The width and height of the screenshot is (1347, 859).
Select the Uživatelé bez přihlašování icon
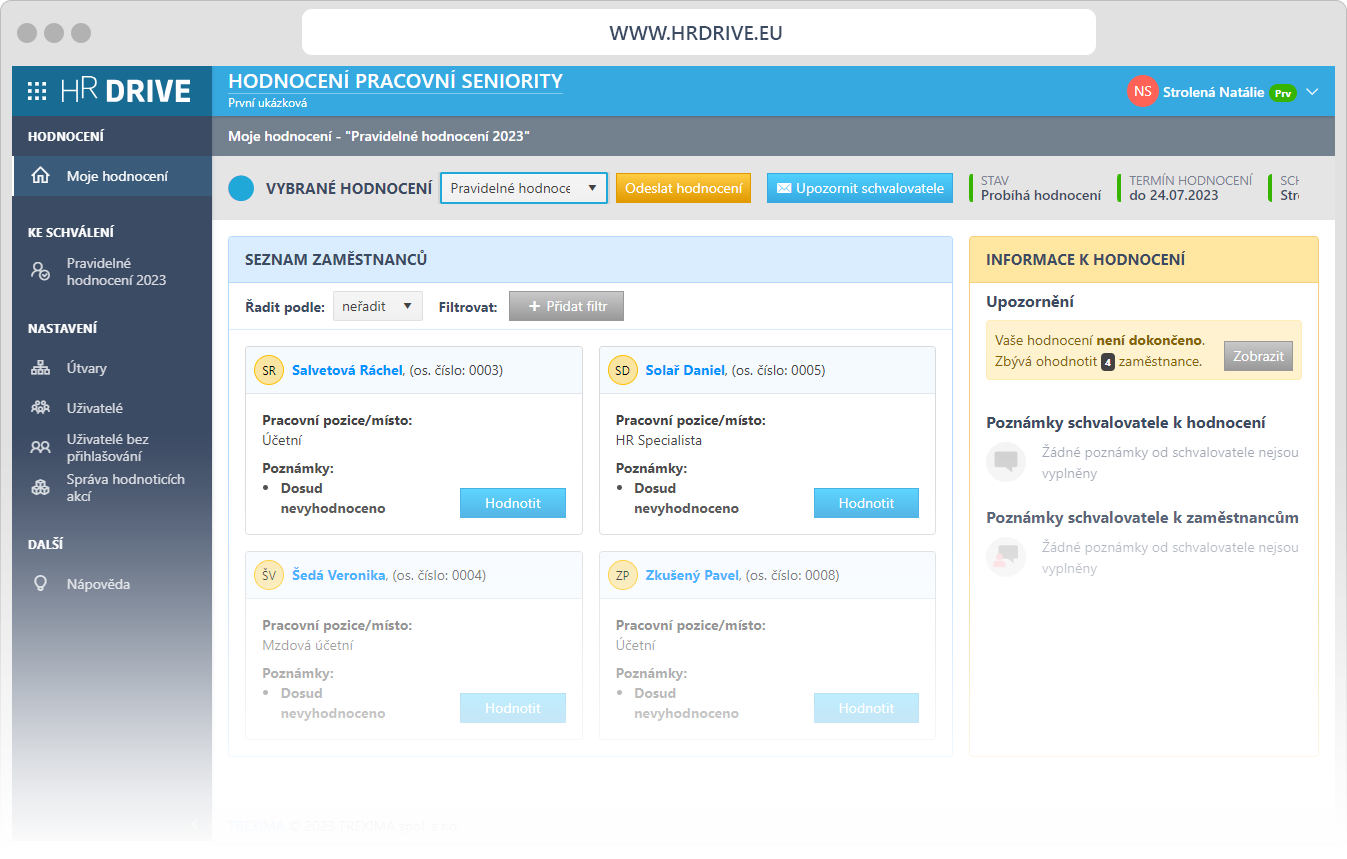pyautogui.click(x=40, y=444)
